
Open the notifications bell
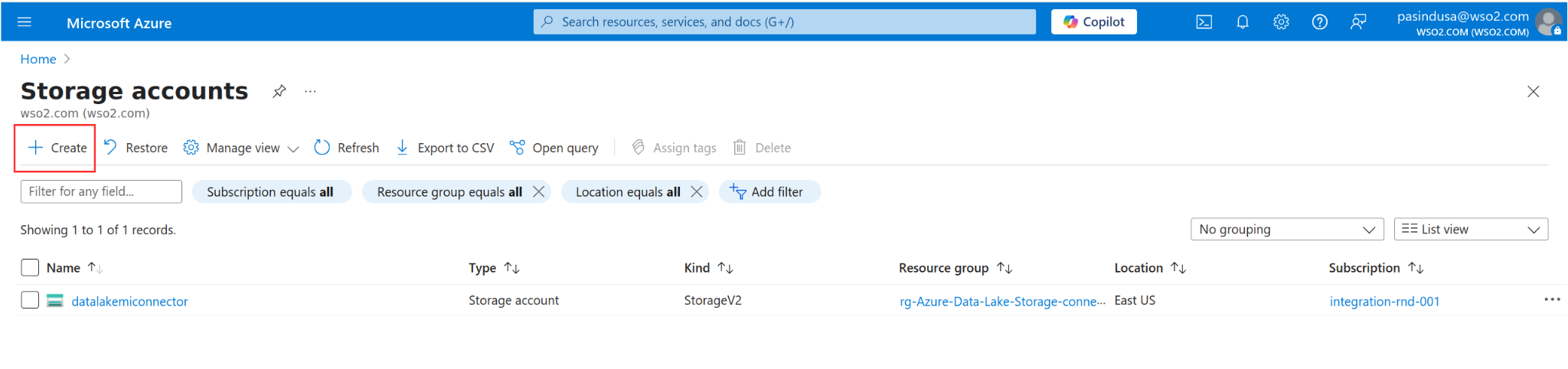(1243, 22)
